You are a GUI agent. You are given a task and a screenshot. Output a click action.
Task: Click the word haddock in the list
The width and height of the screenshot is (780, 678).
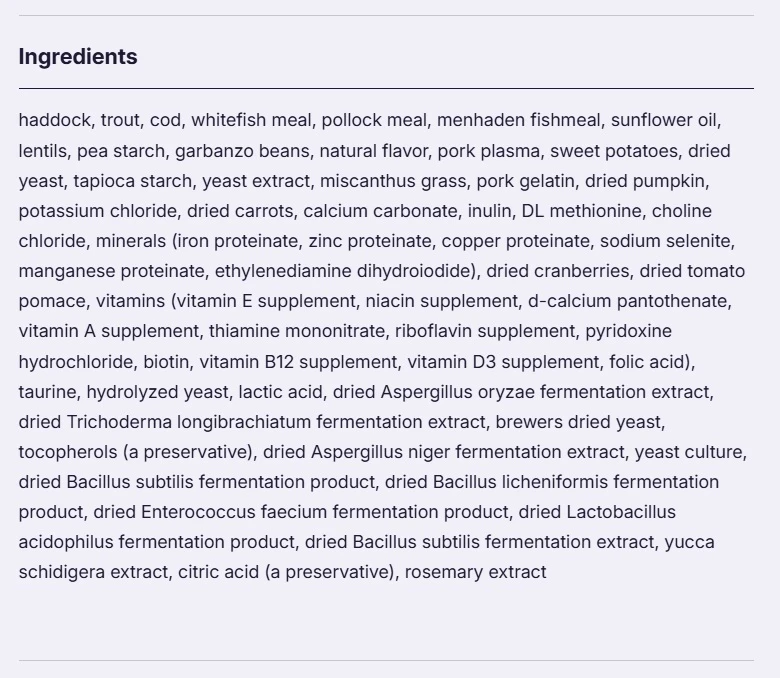(x=55, y=120)
